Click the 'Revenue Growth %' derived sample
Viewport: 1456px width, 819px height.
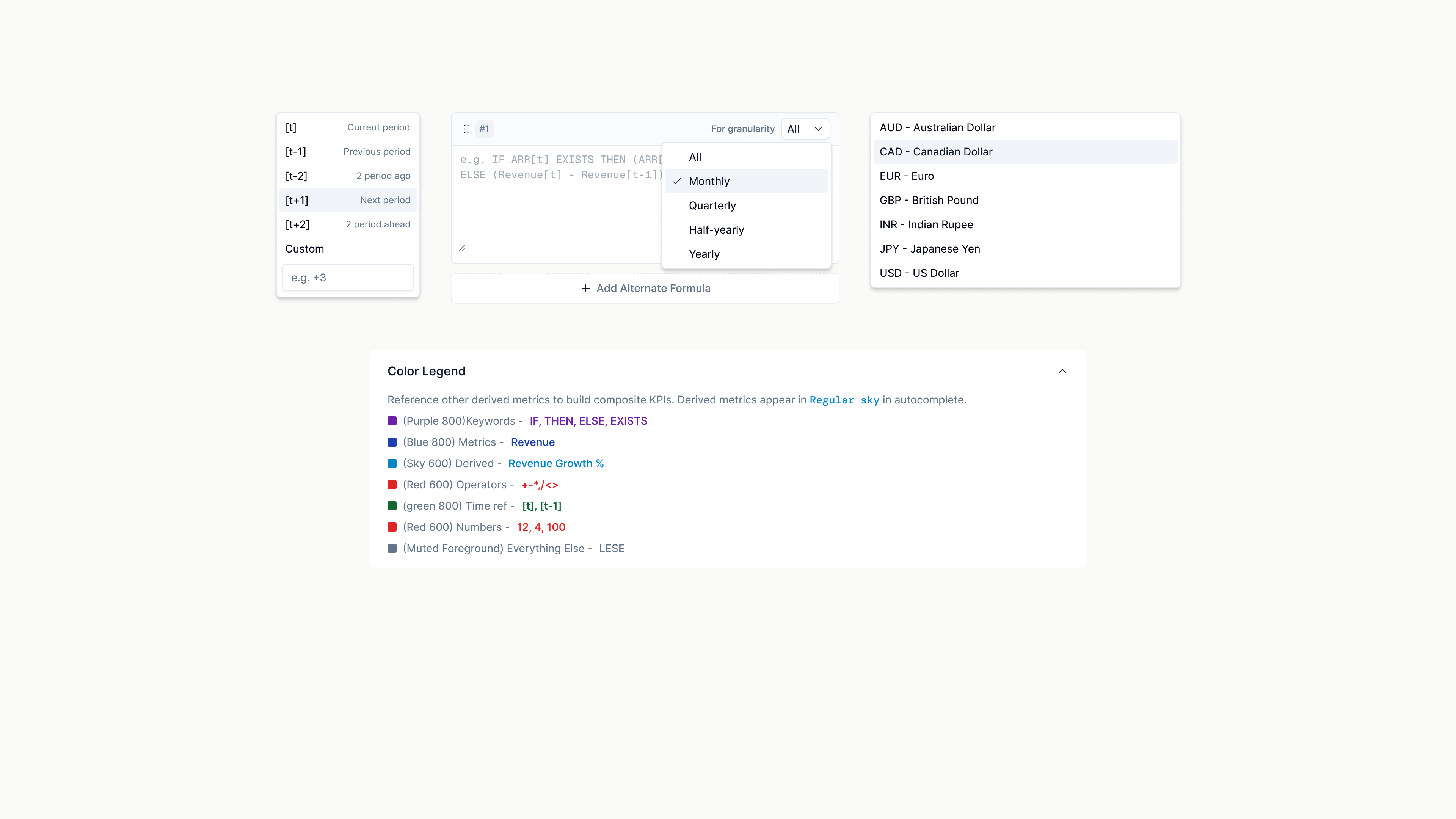tap(555, 463)
